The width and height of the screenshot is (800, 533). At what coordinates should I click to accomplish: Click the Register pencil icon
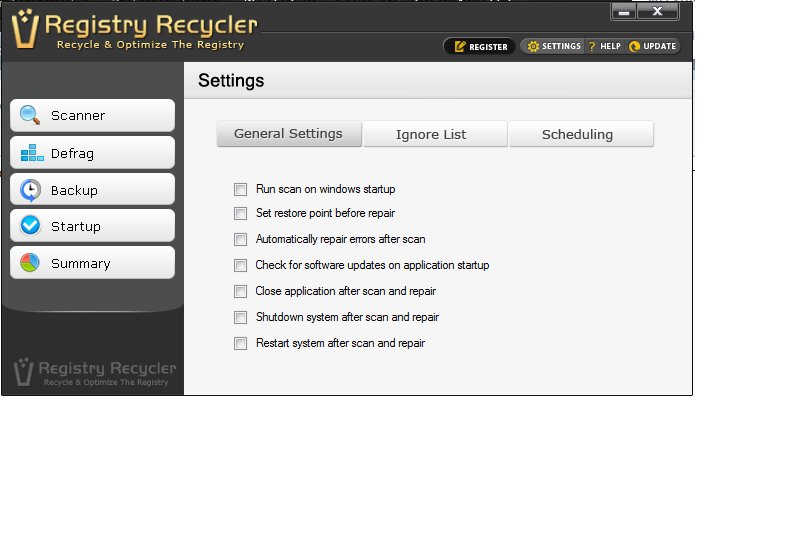[460, 46]
